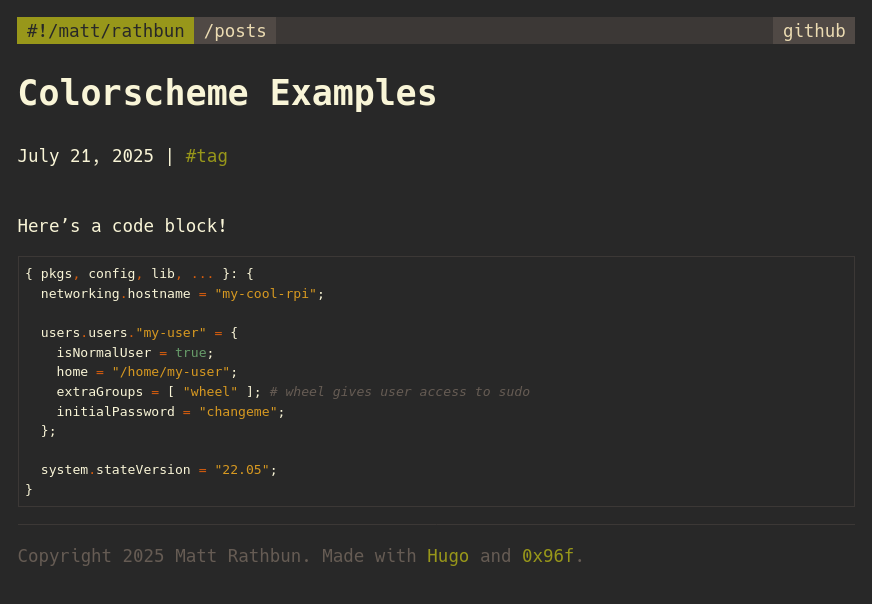The image size is (872, 604).
Task: Click system.stateVersion in the code block
Action: (115, 470)
